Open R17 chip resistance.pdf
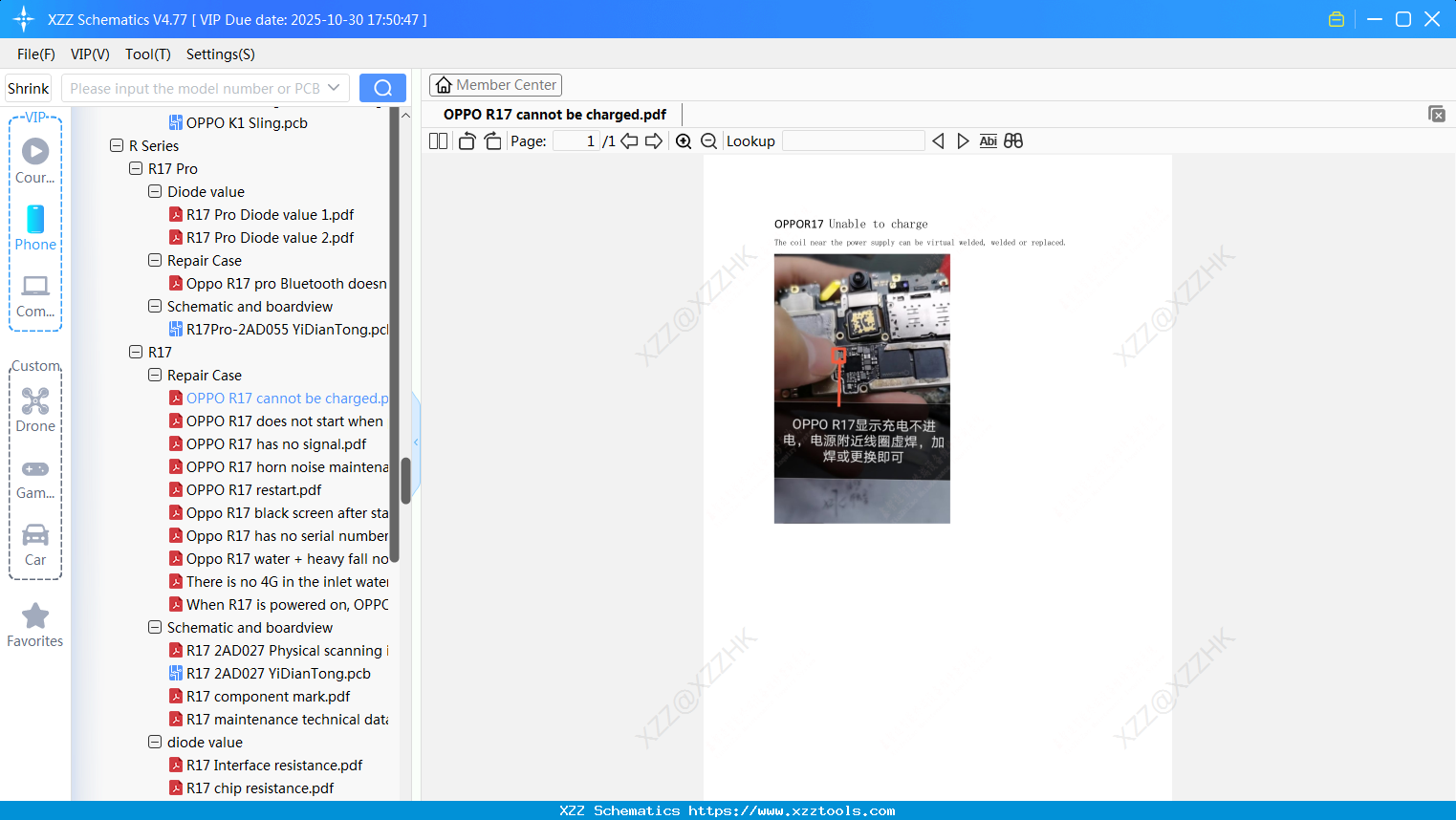1456x820 pixels. [x=260, y=788]
